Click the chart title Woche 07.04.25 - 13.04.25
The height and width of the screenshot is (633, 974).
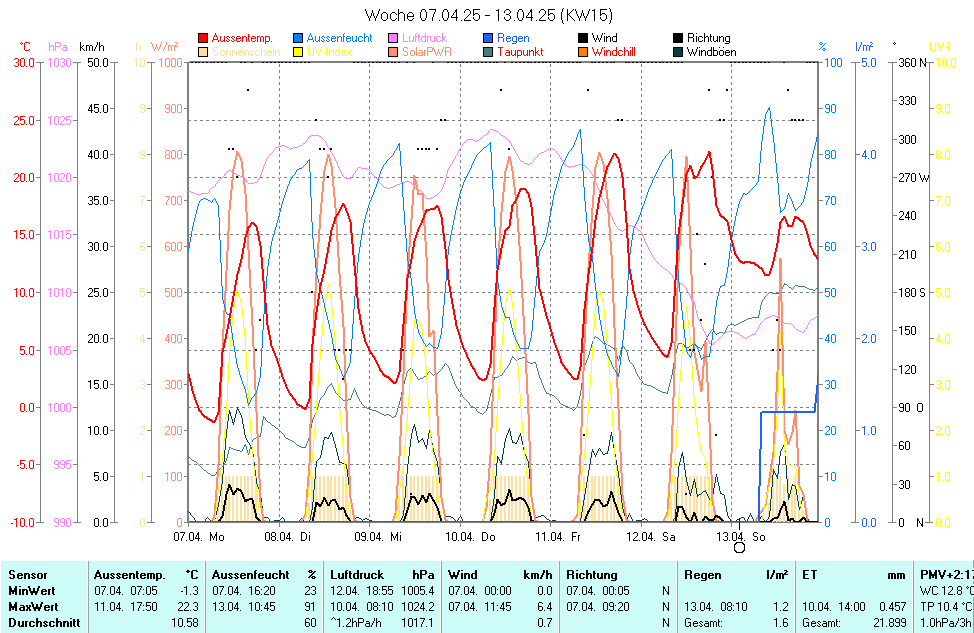(x=489, y=15)
